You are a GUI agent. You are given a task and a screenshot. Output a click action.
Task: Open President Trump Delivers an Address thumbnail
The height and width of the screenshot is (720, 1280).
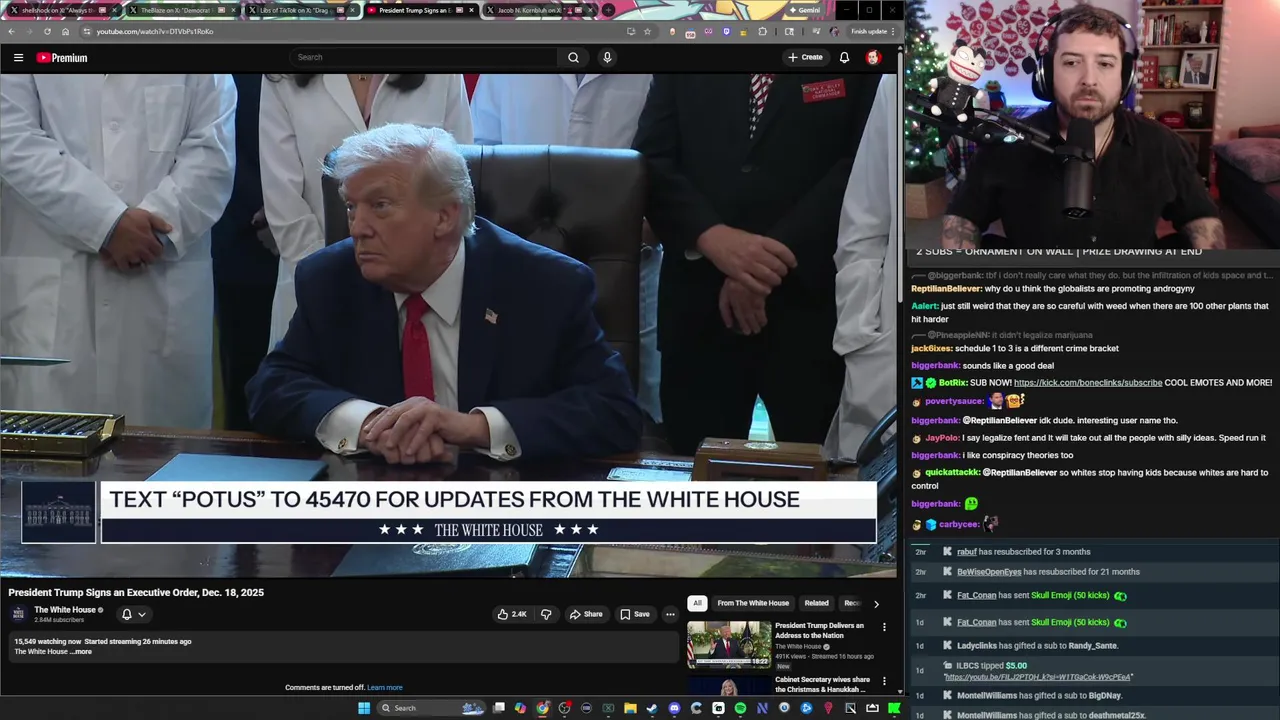(x=729, y=645)
